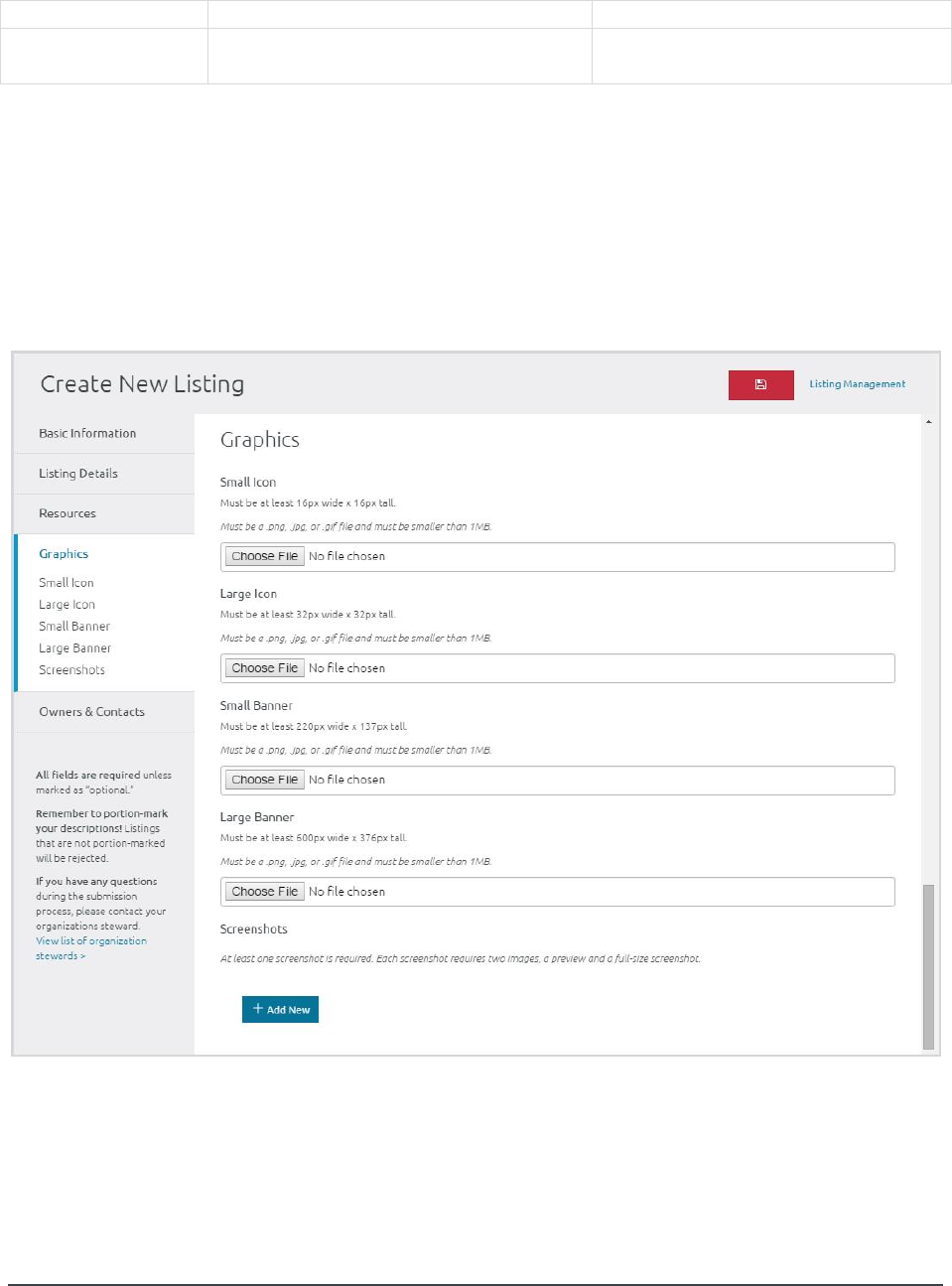Select Graphics in the sidebar
Image resolution: width=952 pixels, height=1286 pixels.
click(x=64, y=554)
